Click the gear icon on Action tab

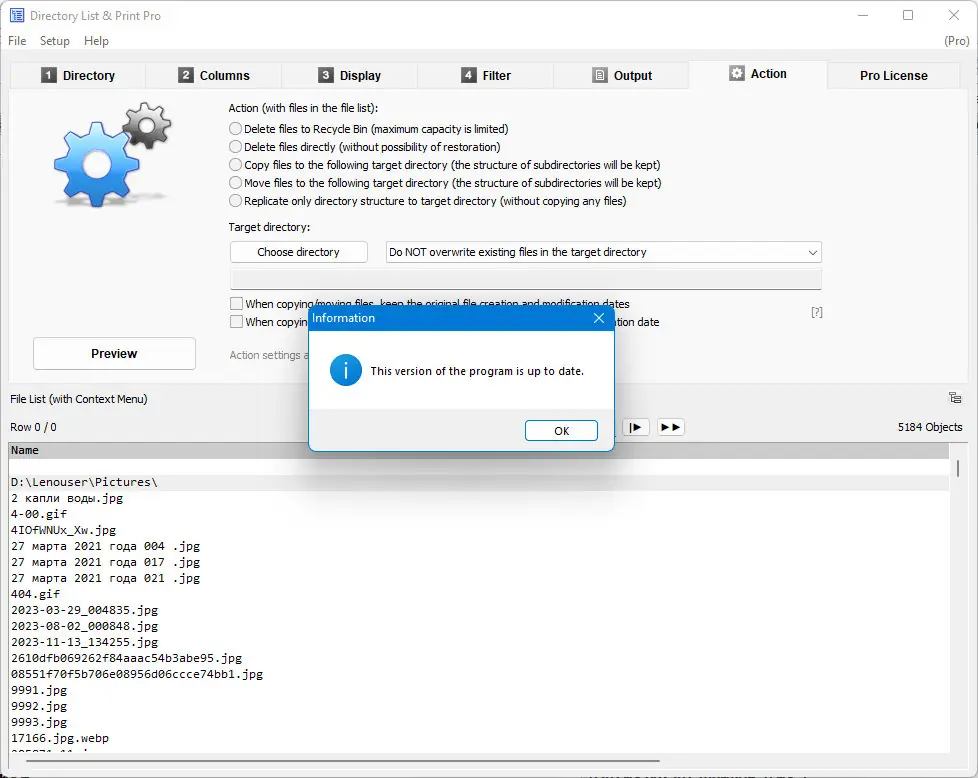tap(737, 73)
